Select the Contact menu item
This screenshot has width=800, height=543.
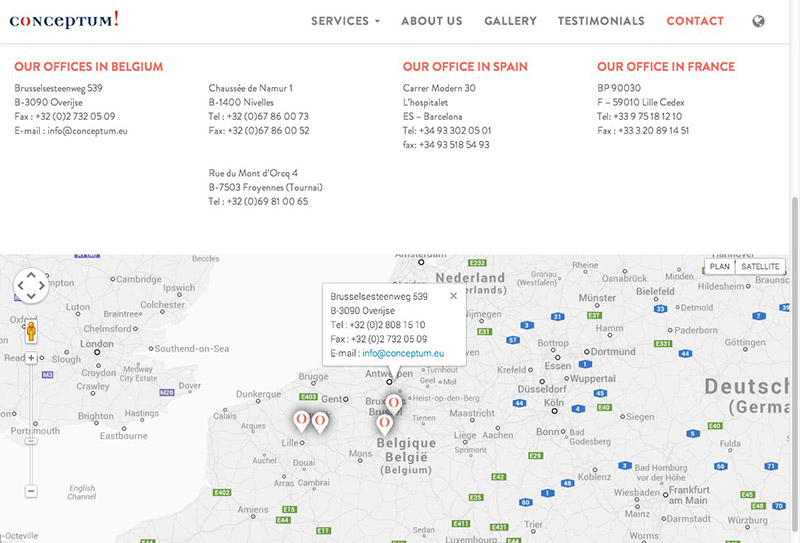click(x=695, y=21)
